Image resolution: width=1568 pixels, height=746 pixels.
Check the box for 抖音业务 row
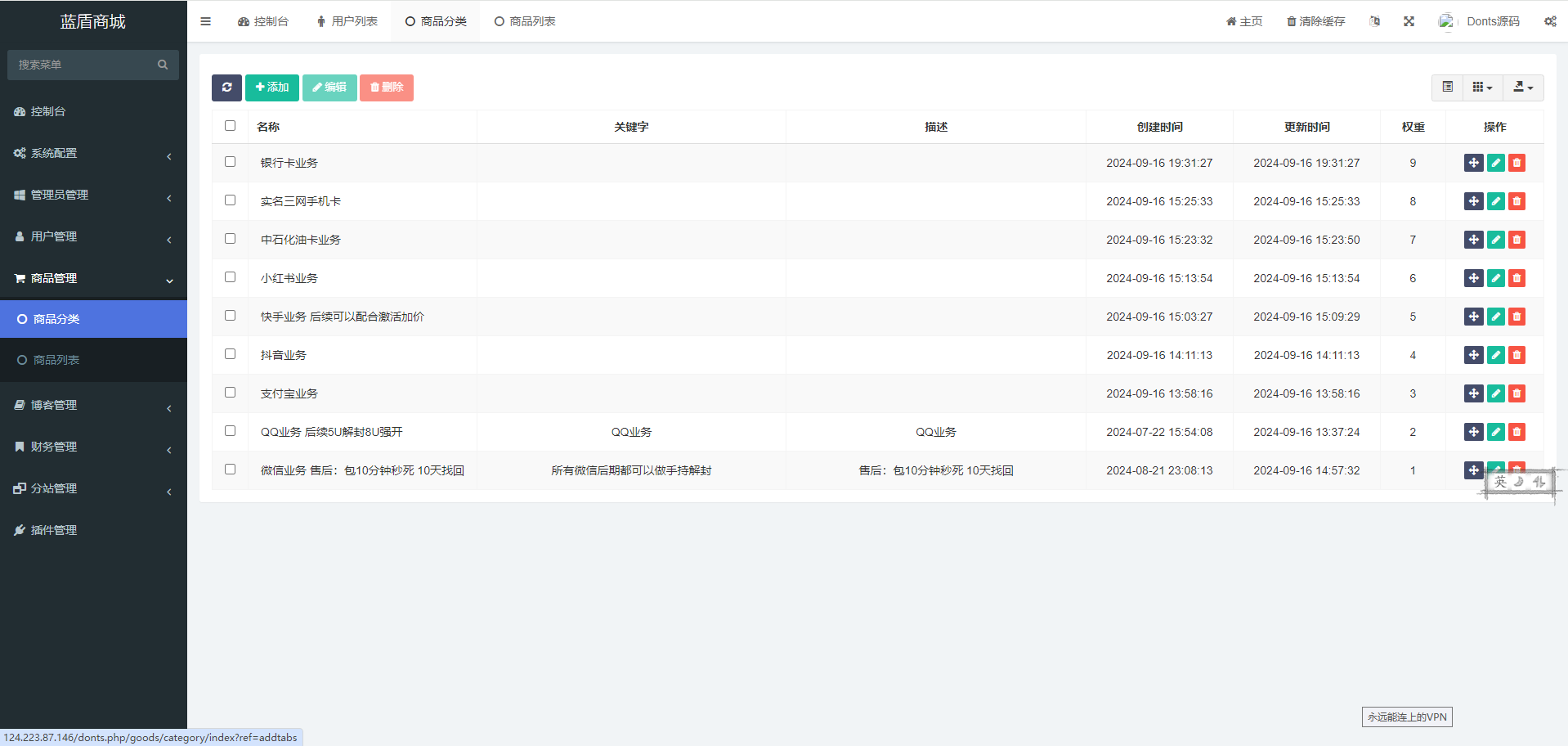point(230,354)
